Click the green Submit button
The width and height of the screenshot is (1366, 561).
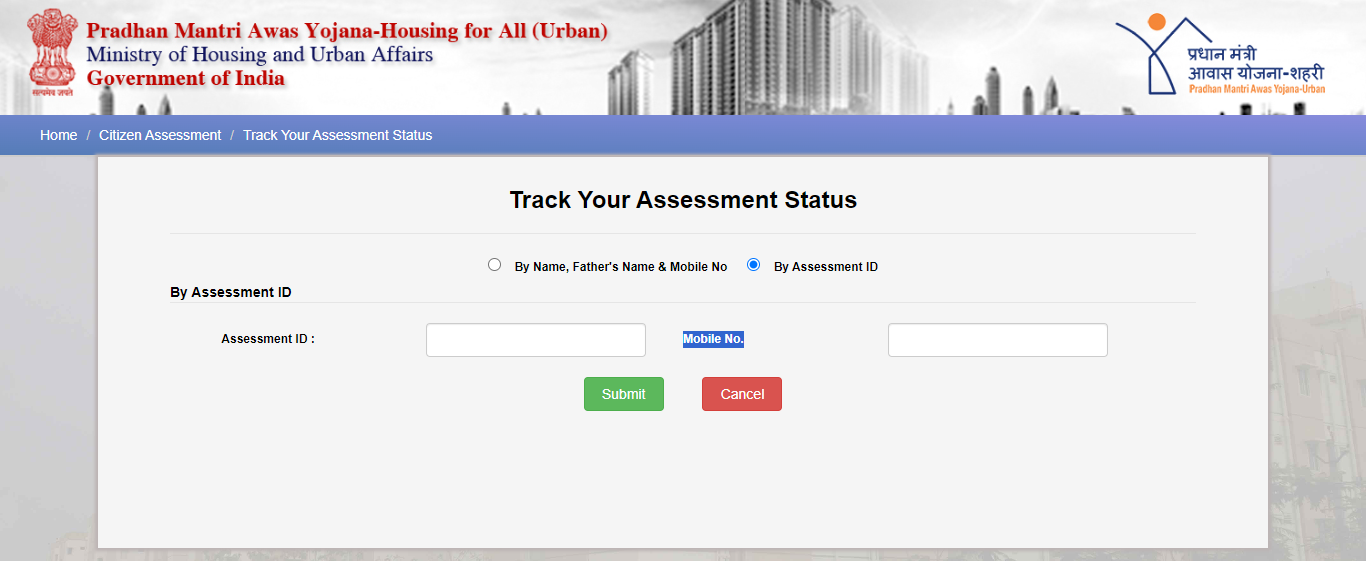tap(624, 394)
